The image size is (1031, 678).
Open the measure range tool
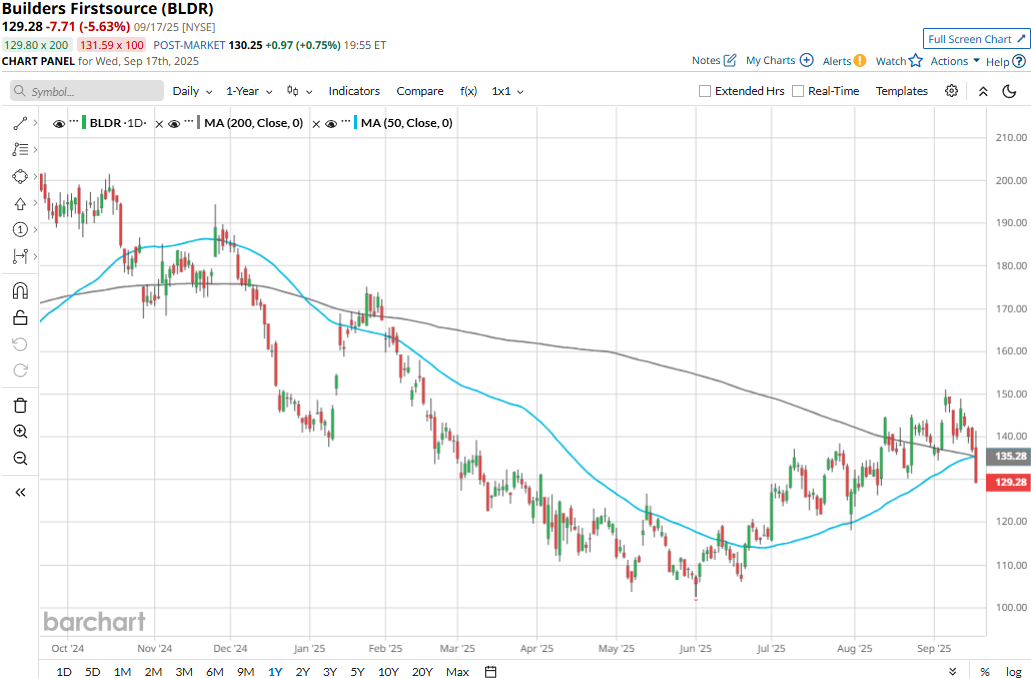coord(20,256)
